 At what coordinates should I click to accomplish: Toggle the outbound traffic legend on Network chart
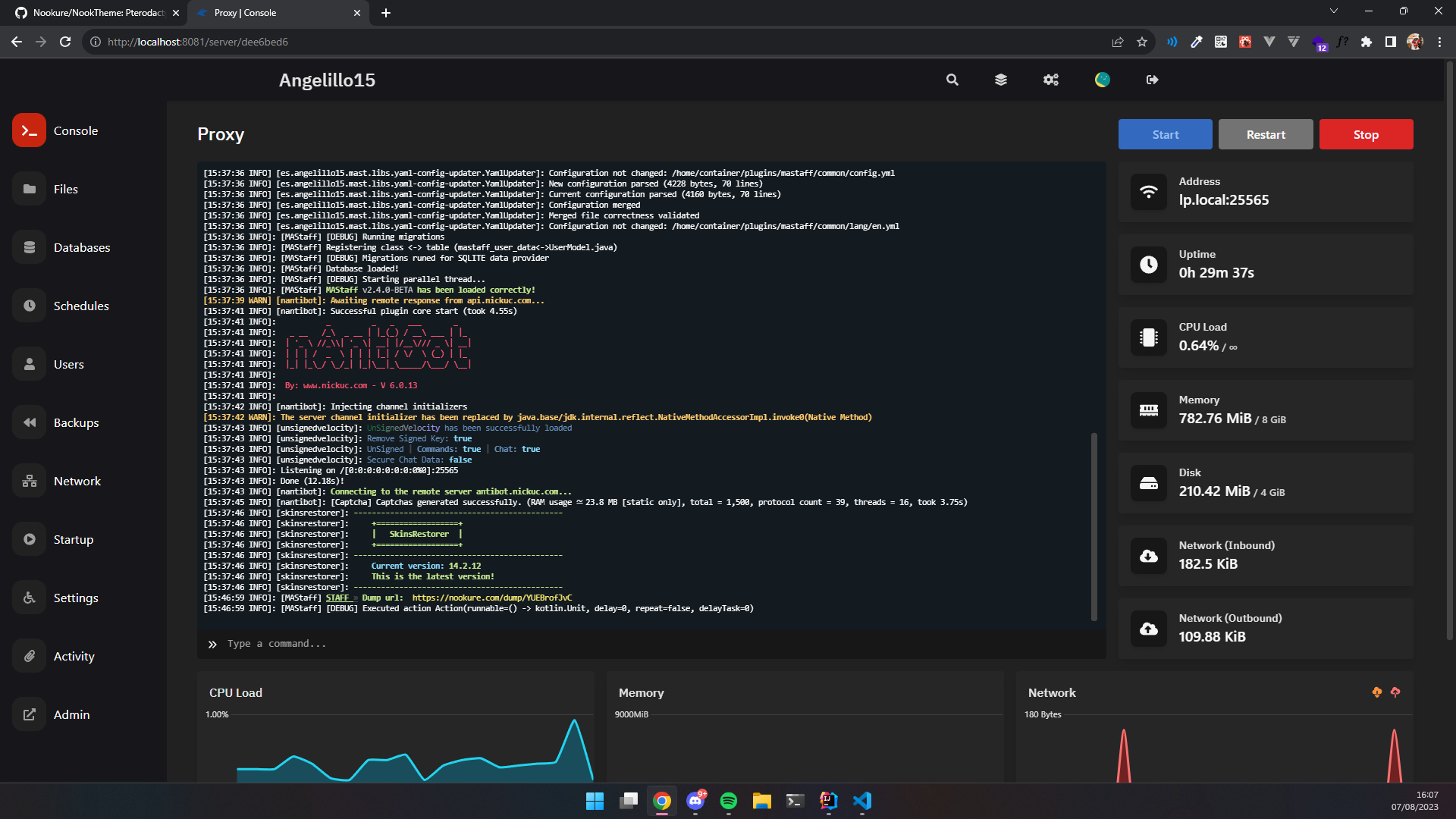(x=1395, y=692)
